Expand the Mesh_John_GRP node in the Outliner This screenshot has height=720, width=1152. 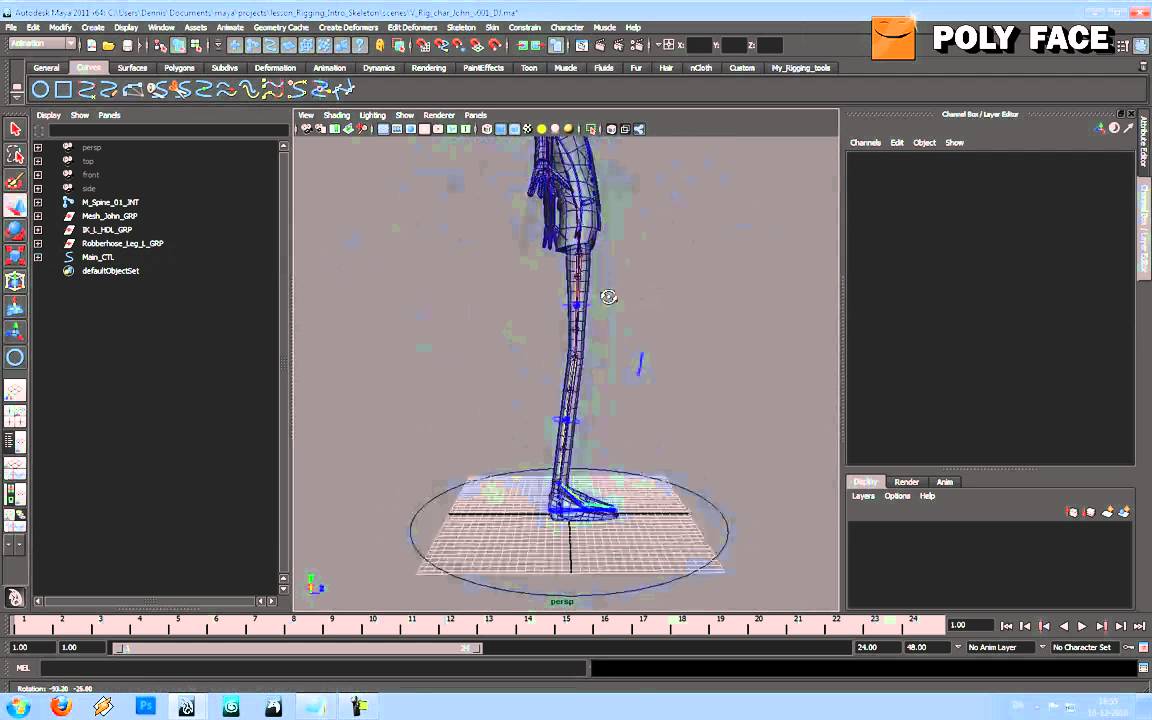[38, 215]
